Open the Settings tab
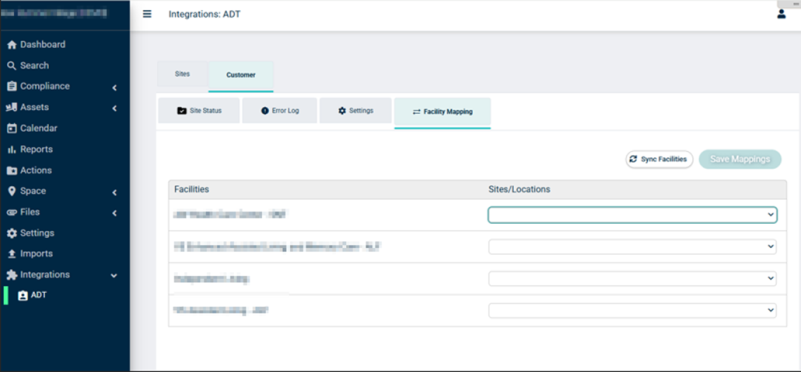The image size is (801, 372). tap(356, 111)
